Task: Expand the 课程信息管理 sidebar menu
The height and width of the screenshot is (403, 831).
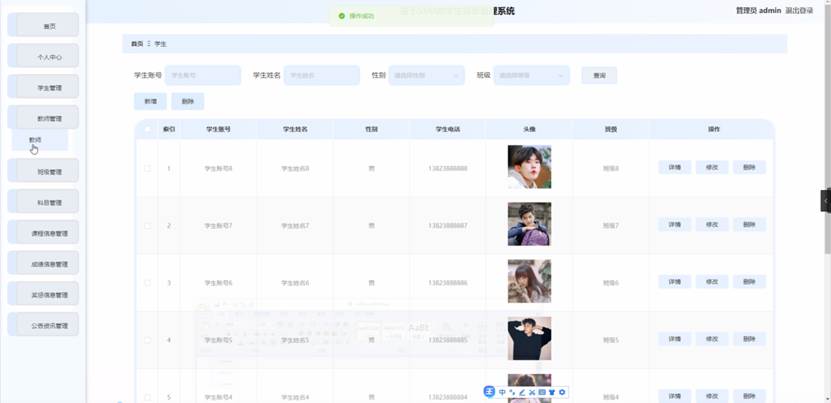Action: pos(43,232)
